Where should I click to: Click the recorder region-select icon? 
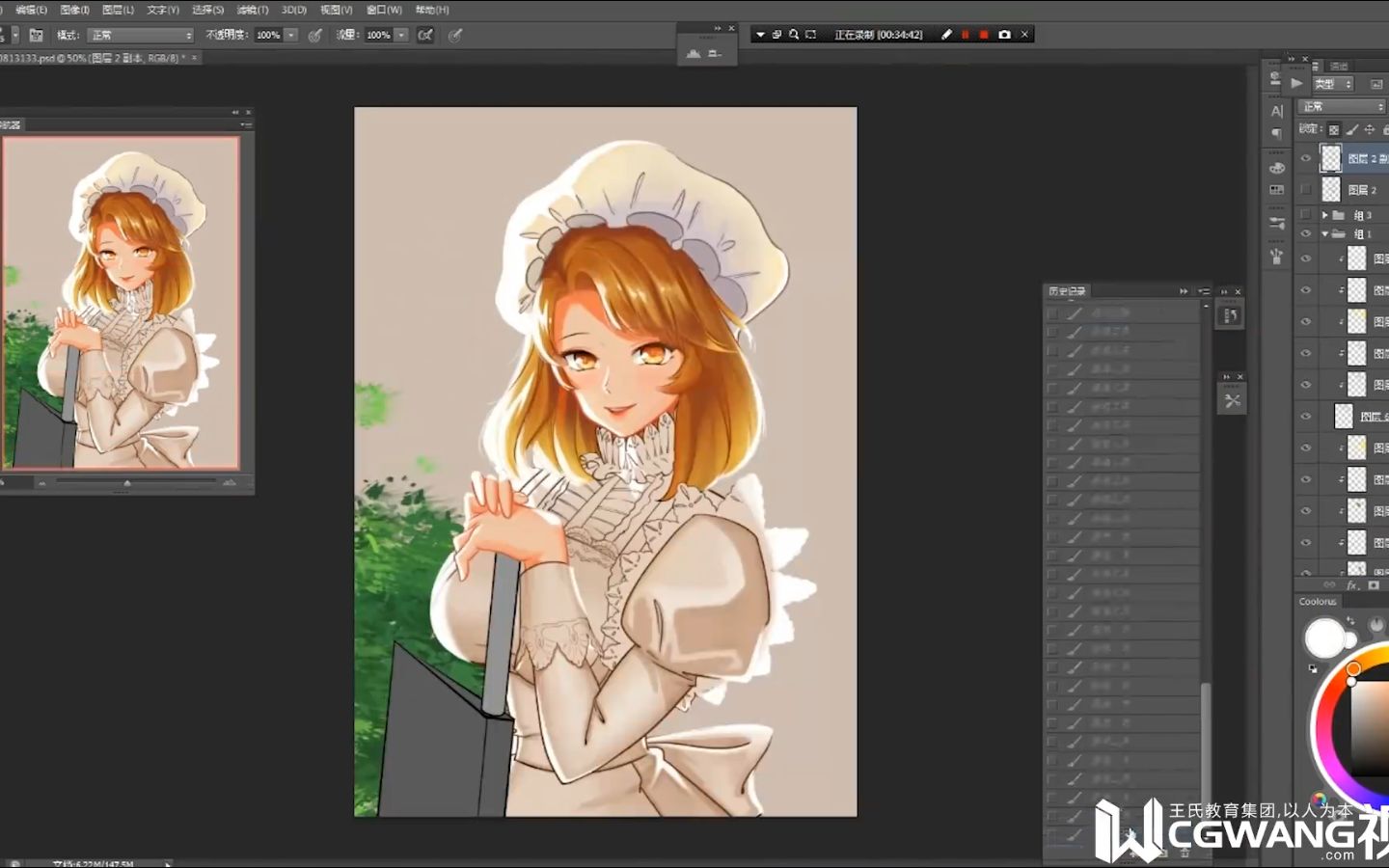[810, 35]
